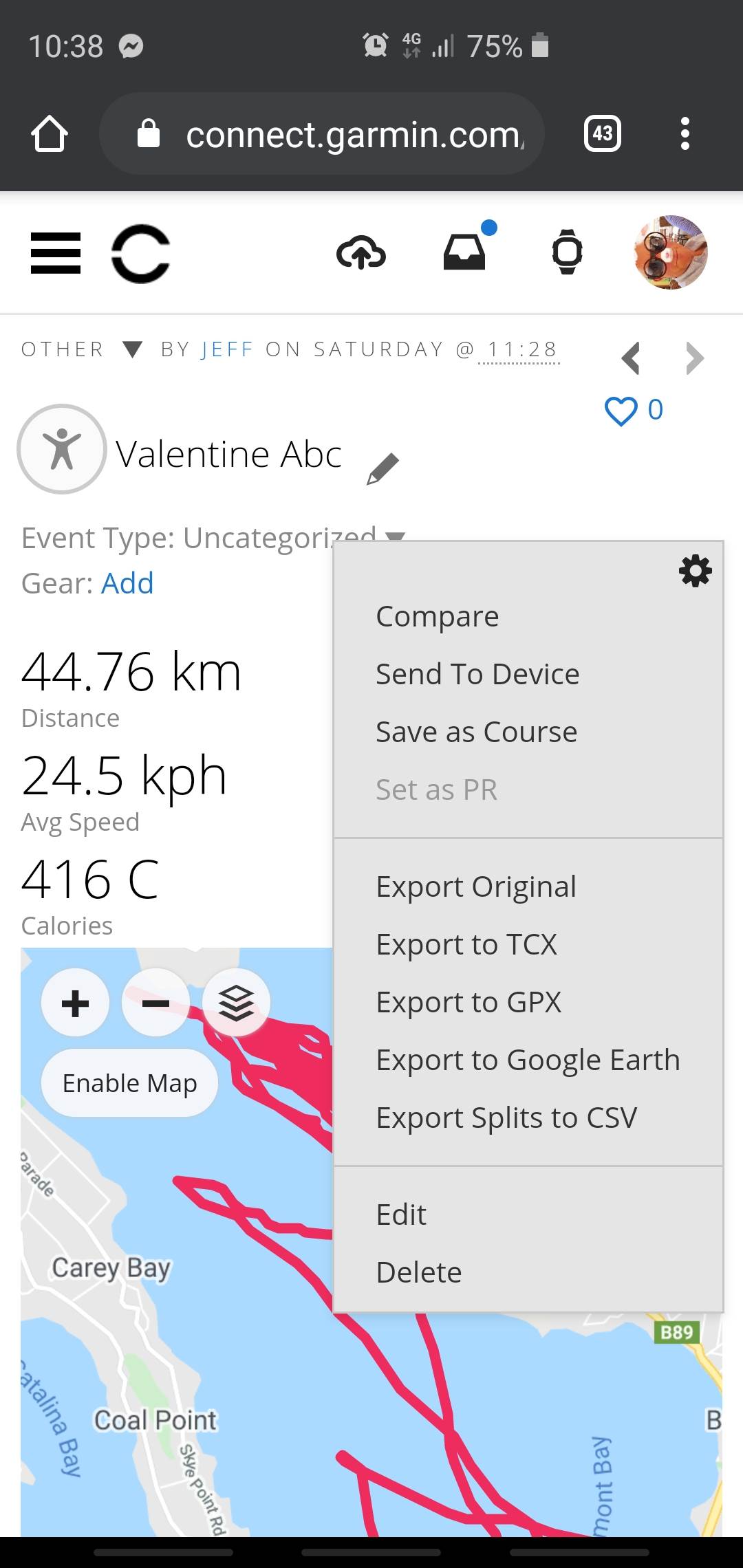The image size is (743, 1568).
Task: Open the watch devices icon
Action: [568, 252]
